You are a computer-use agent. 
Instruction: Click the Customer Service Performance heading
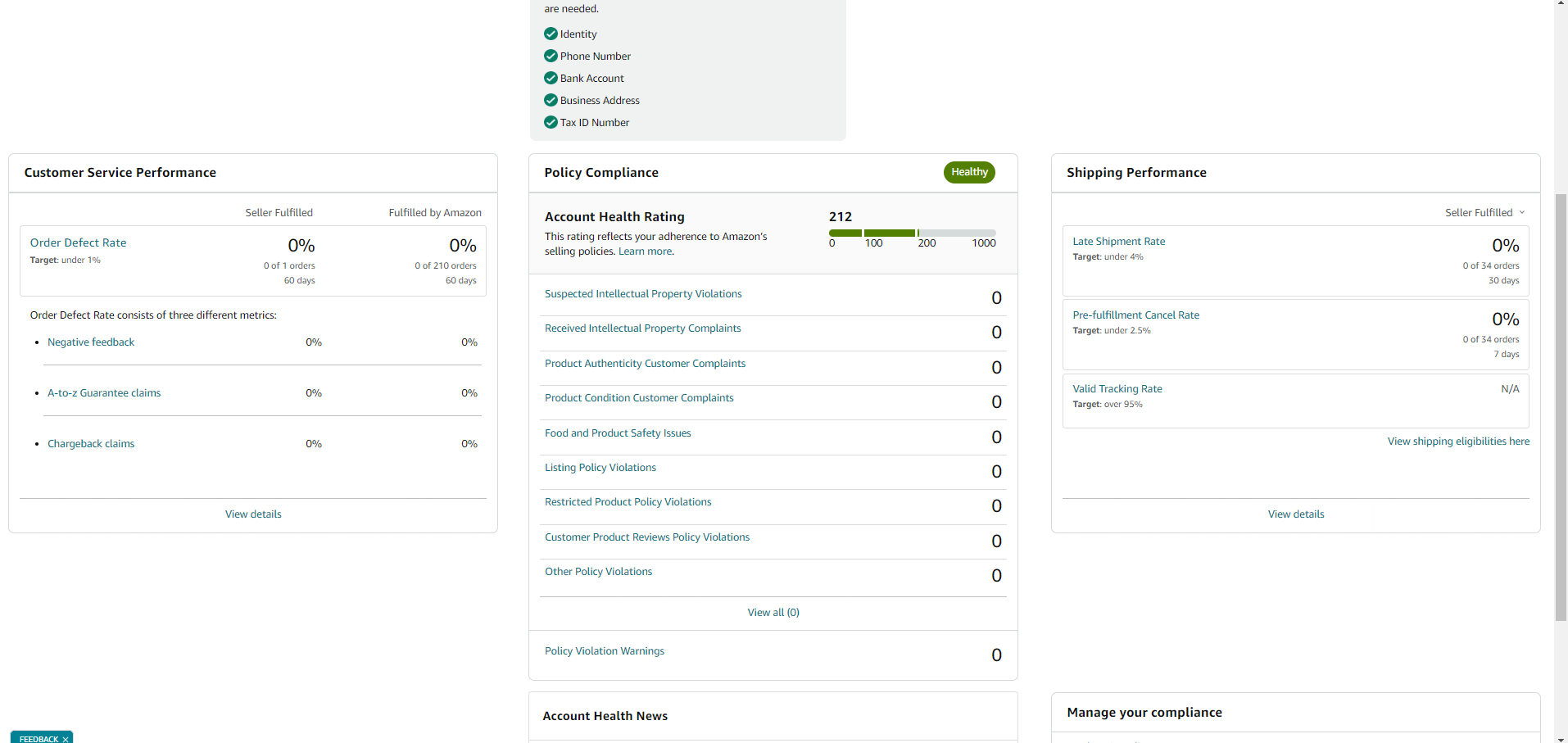[120, 172]
